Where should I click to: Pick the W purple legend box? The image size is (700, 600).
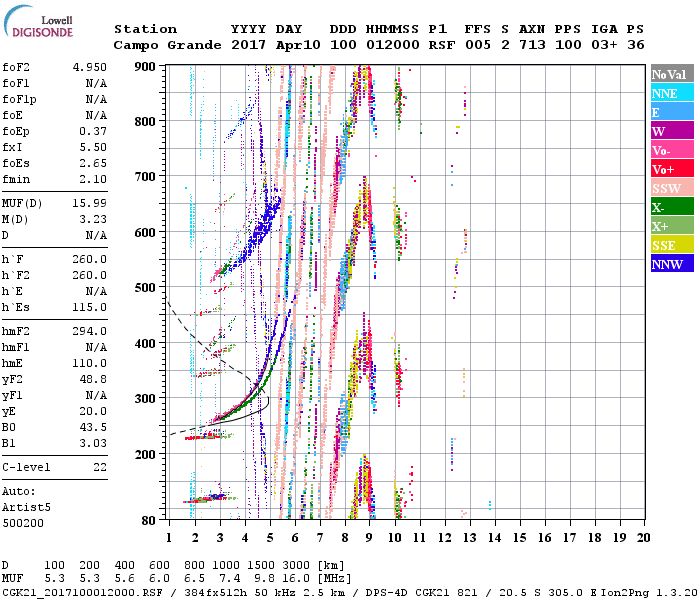click(x=669, y=131)
